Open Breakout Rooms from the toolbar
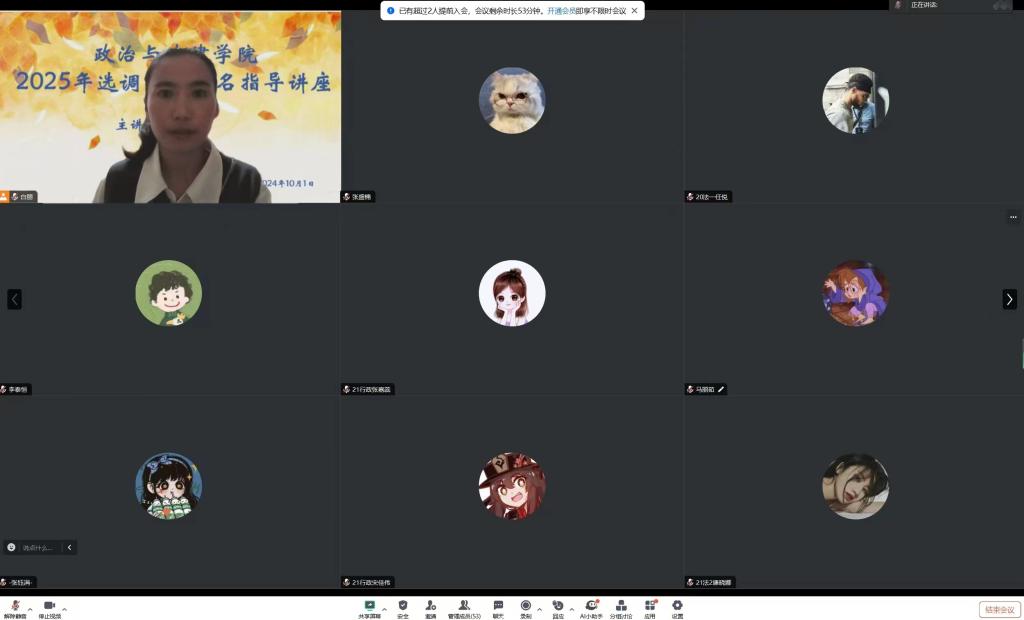Image resolution: width=1024 pixels, height=620 pixels. [621, 606]
